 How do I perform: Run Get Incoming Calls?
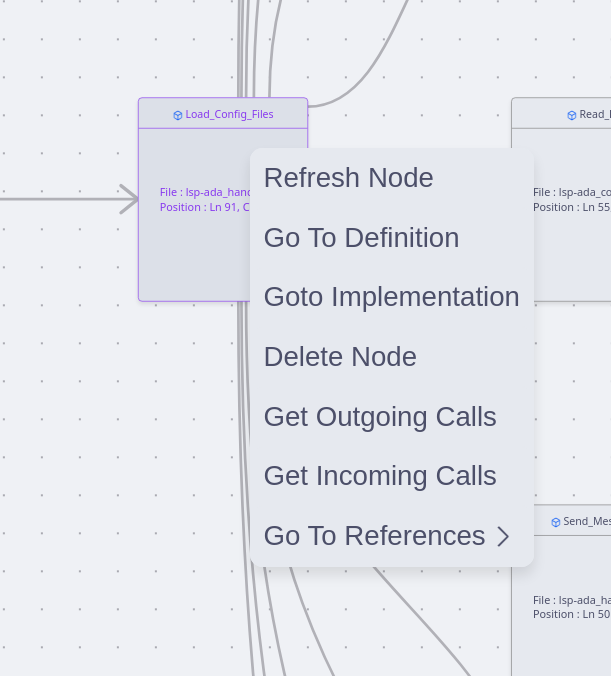(380, 476)
